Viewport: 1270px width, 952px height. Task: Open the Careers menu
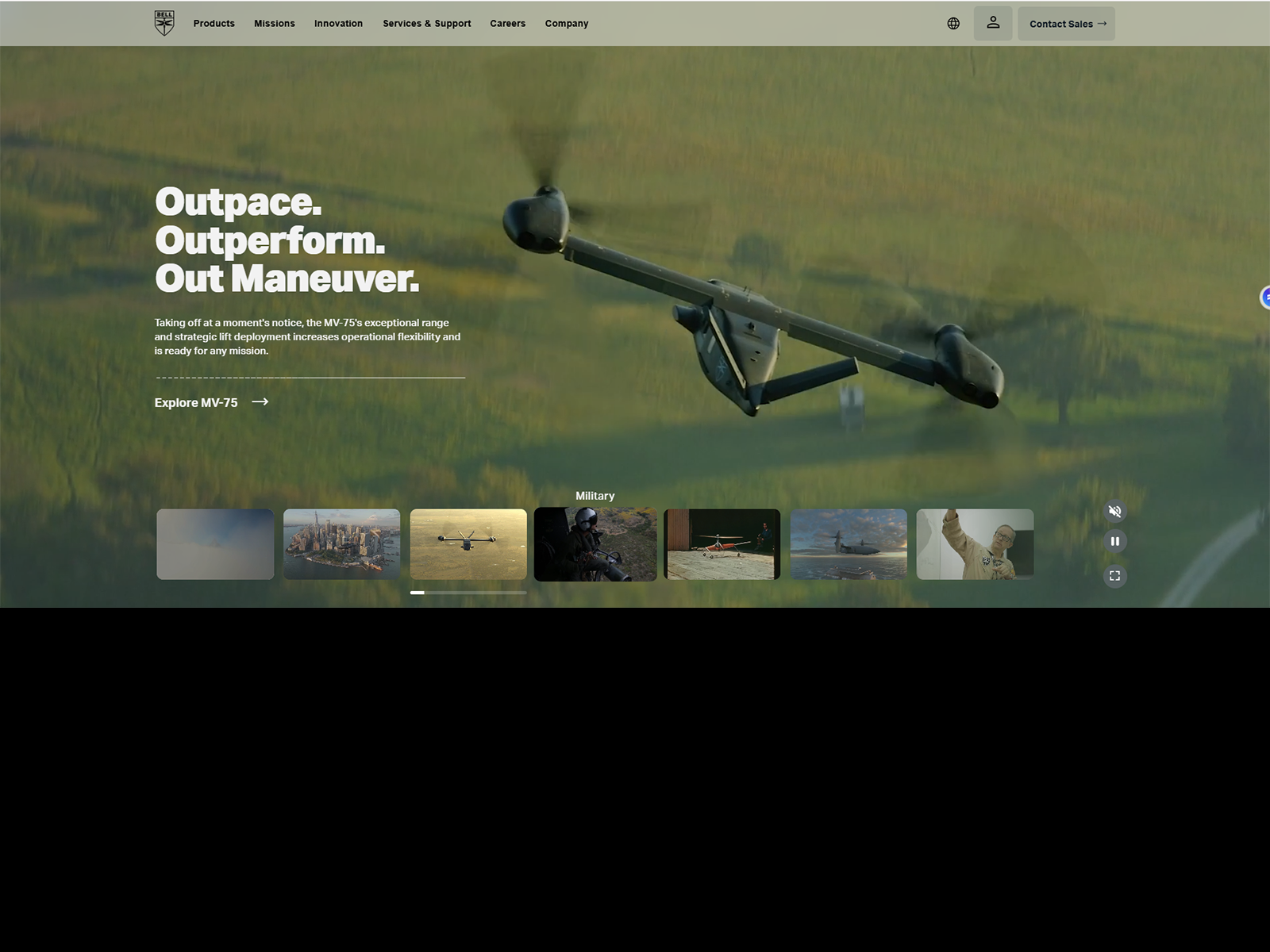(x=508, y=24)
